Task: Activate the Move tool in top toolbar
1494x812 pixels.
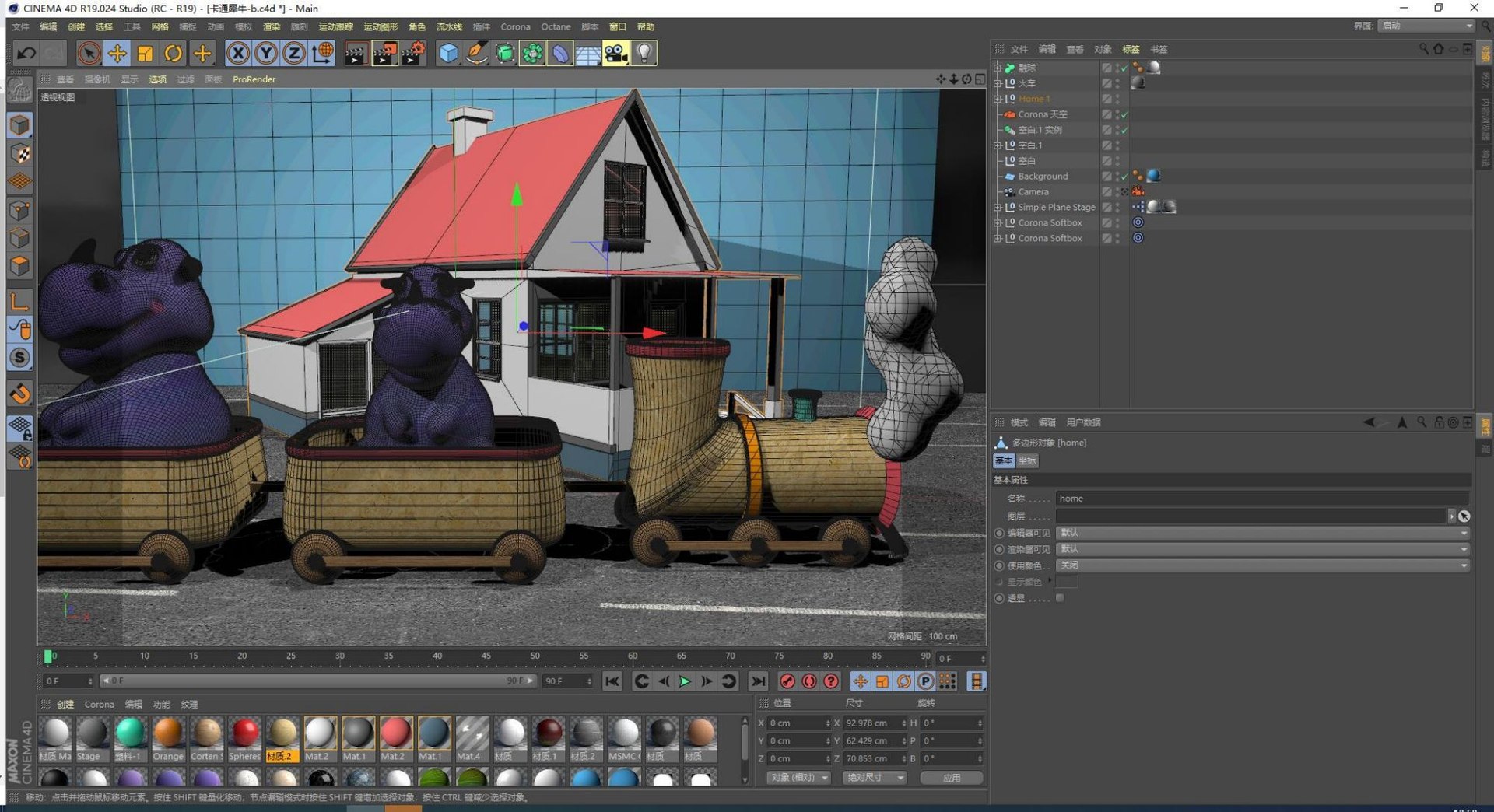Action: tap(117, 53)
